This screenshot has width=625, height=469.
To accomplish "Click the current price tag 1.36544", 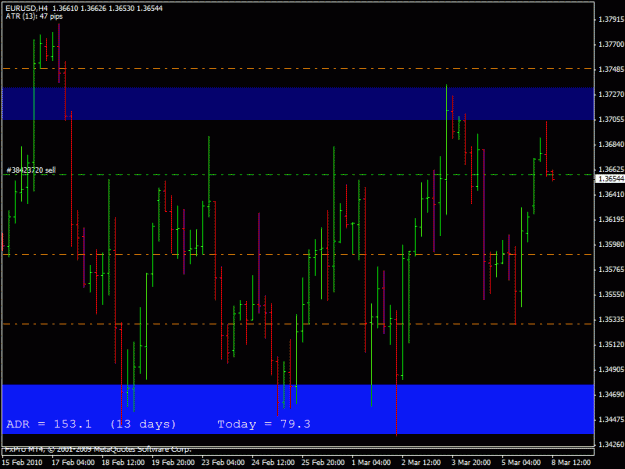I will [x=611, y=179].
